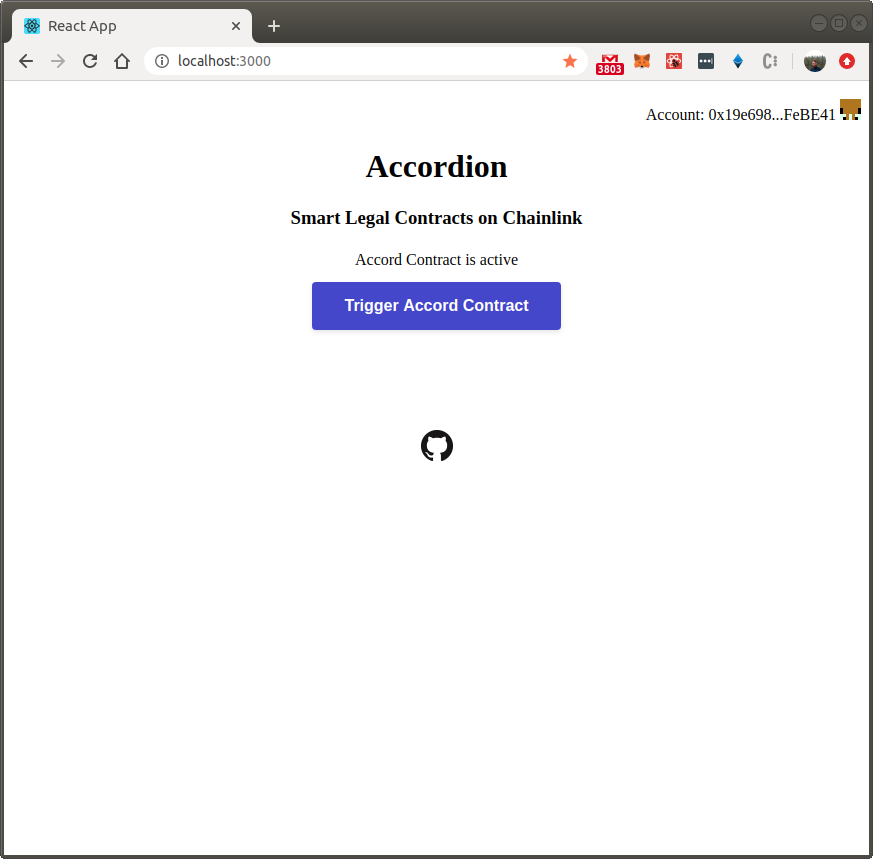Open a new browser tab
873x859 pixels.
[x=273, y=26]
